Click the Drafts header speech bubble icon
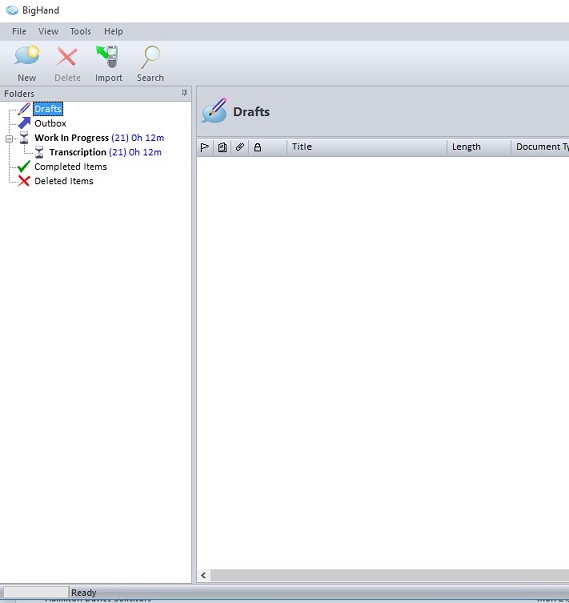569x603 pixels. point(214,110)
